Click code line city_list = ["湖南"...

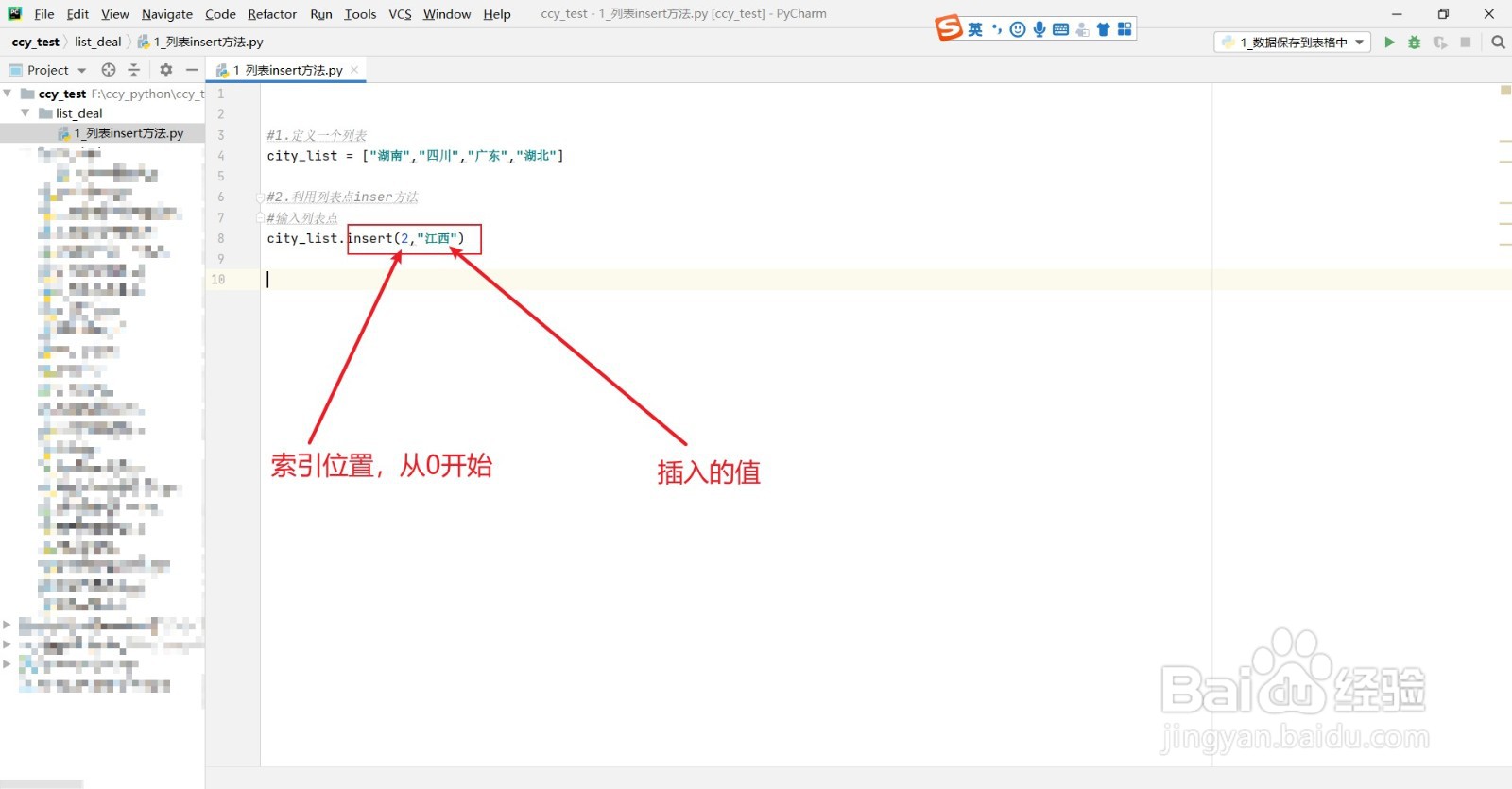click(x=415, y=156)
